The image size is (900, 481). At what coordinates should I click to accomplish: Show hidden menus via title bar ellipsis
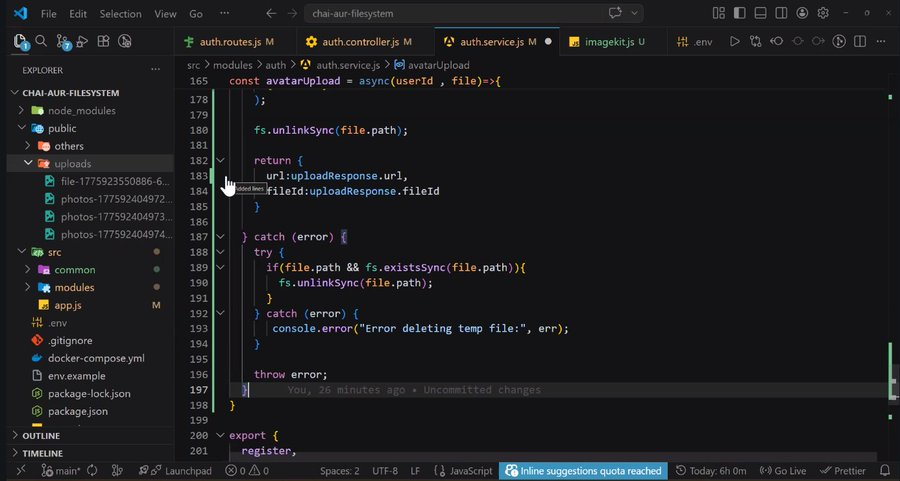click(224, 13)
